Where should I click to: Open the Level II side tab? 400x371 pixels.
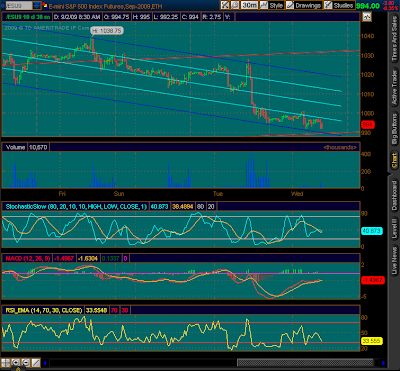(394, 227)
